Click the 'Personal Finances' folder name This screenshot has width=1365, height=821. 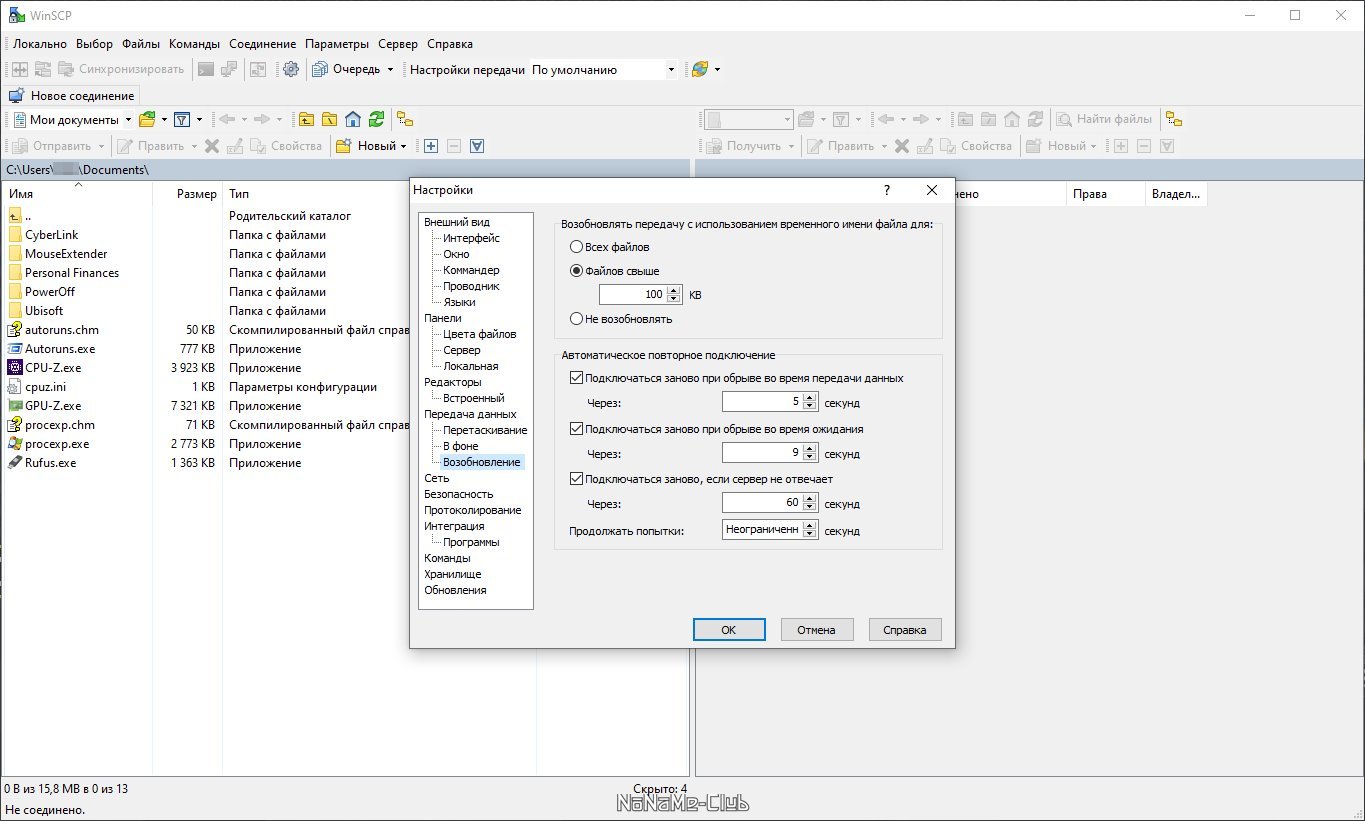(x=72, y=273)
